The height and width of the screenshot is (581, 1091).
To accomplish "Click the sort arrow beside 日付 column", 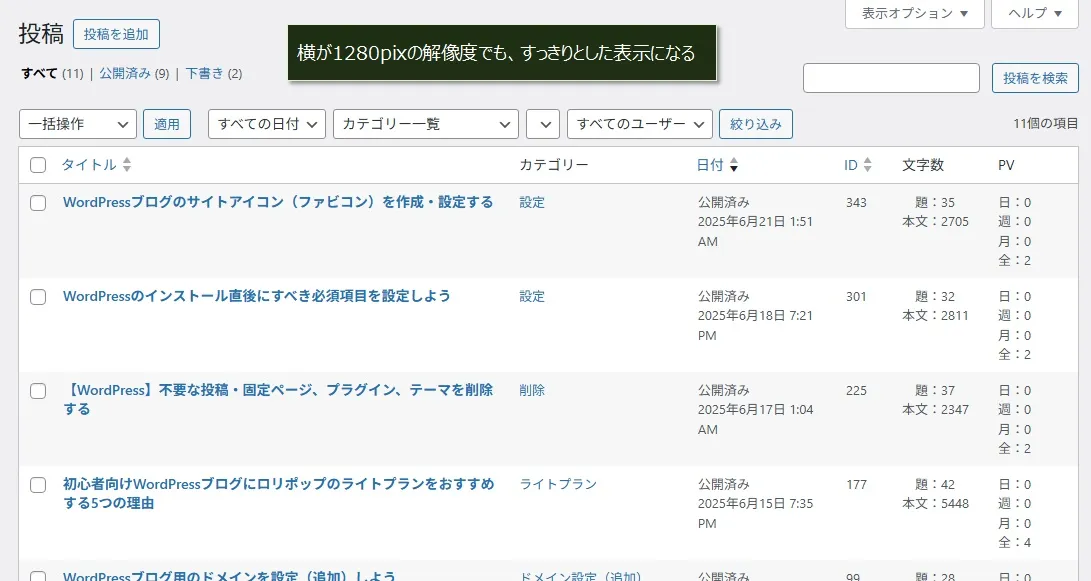I will tap(734, 165).
